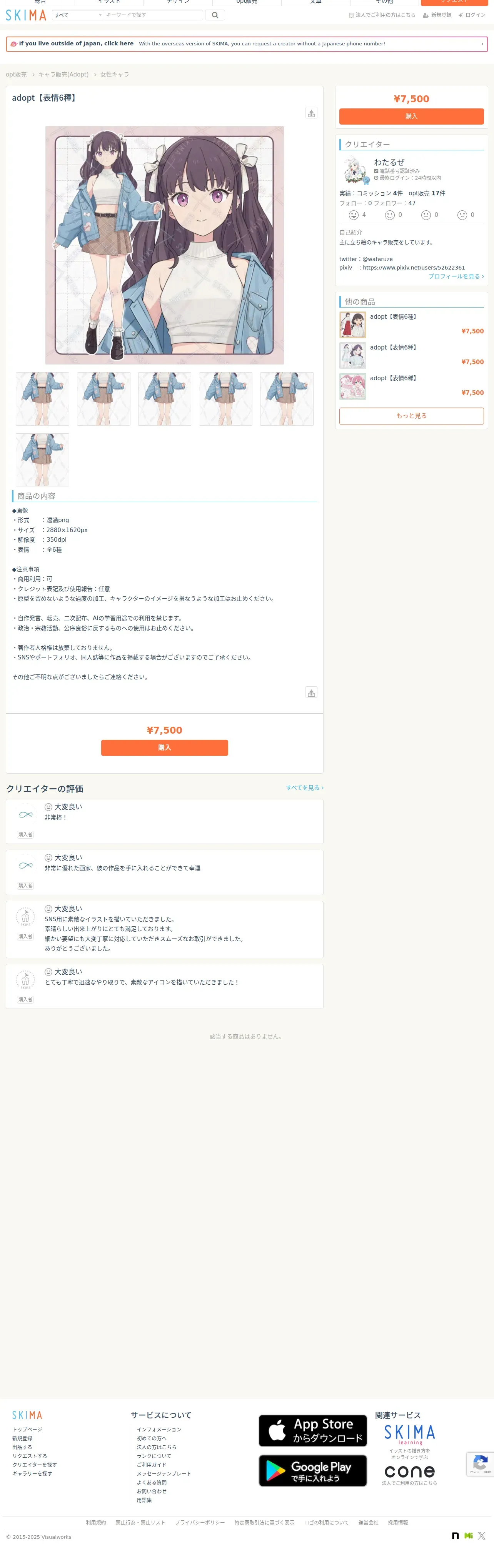Select the third expression thumbnail
The image size is (494, 1568).
[x=164, y=399]
